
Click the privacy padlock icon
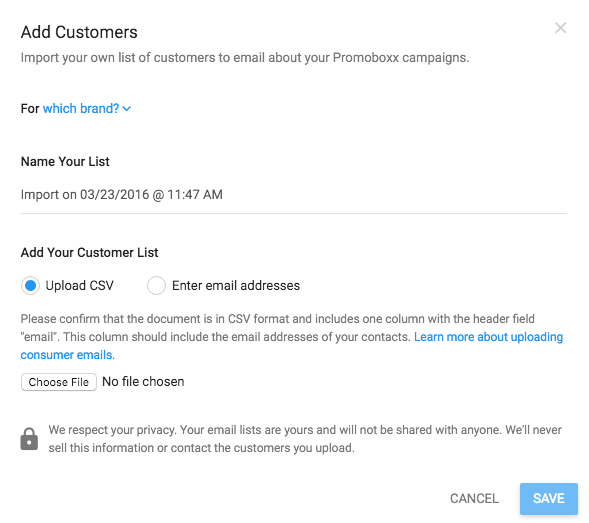click(x=29, y=438)
